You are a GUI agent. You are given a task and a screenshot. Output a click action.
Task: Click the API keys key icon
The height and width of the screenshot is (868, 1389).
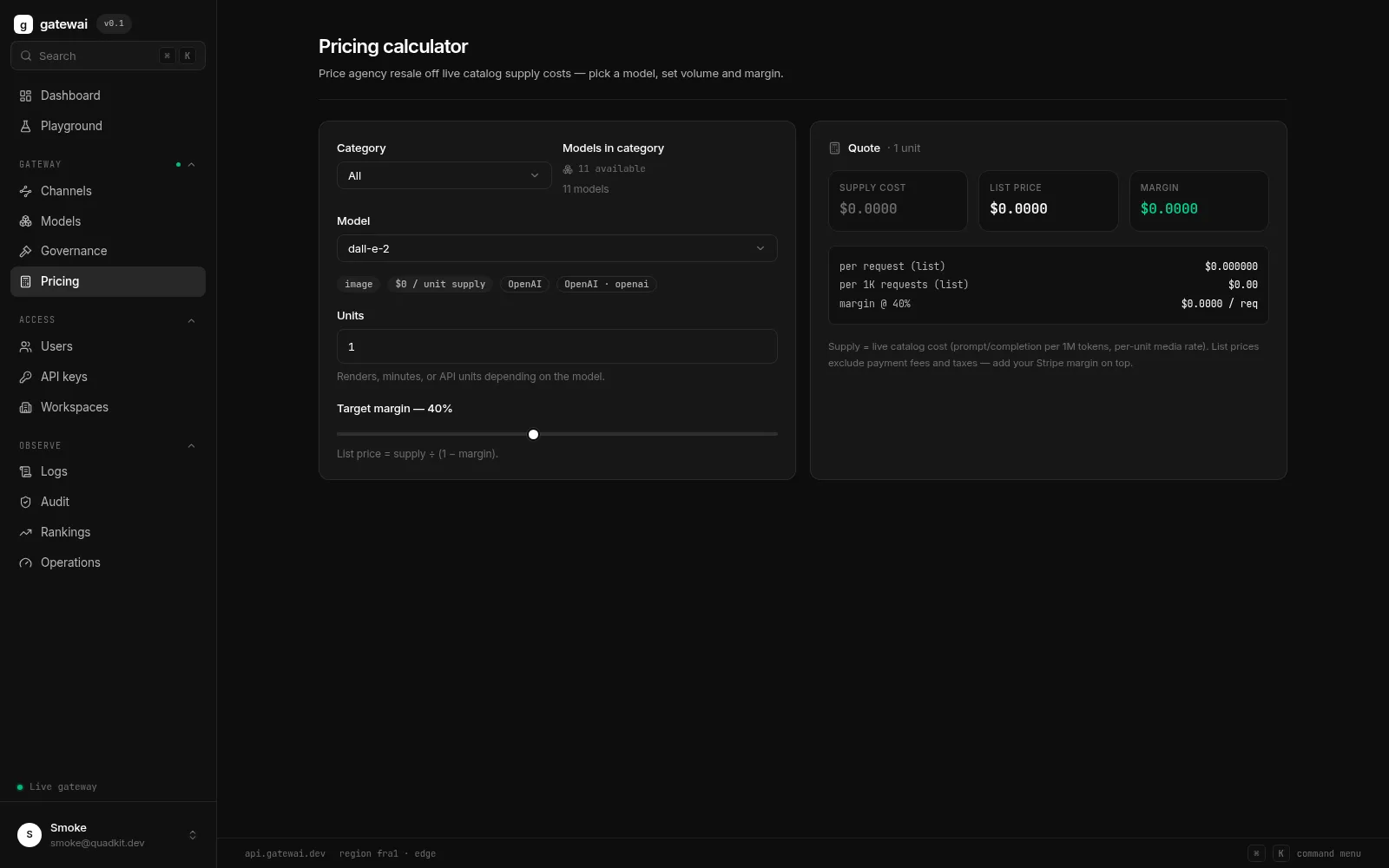25,377
